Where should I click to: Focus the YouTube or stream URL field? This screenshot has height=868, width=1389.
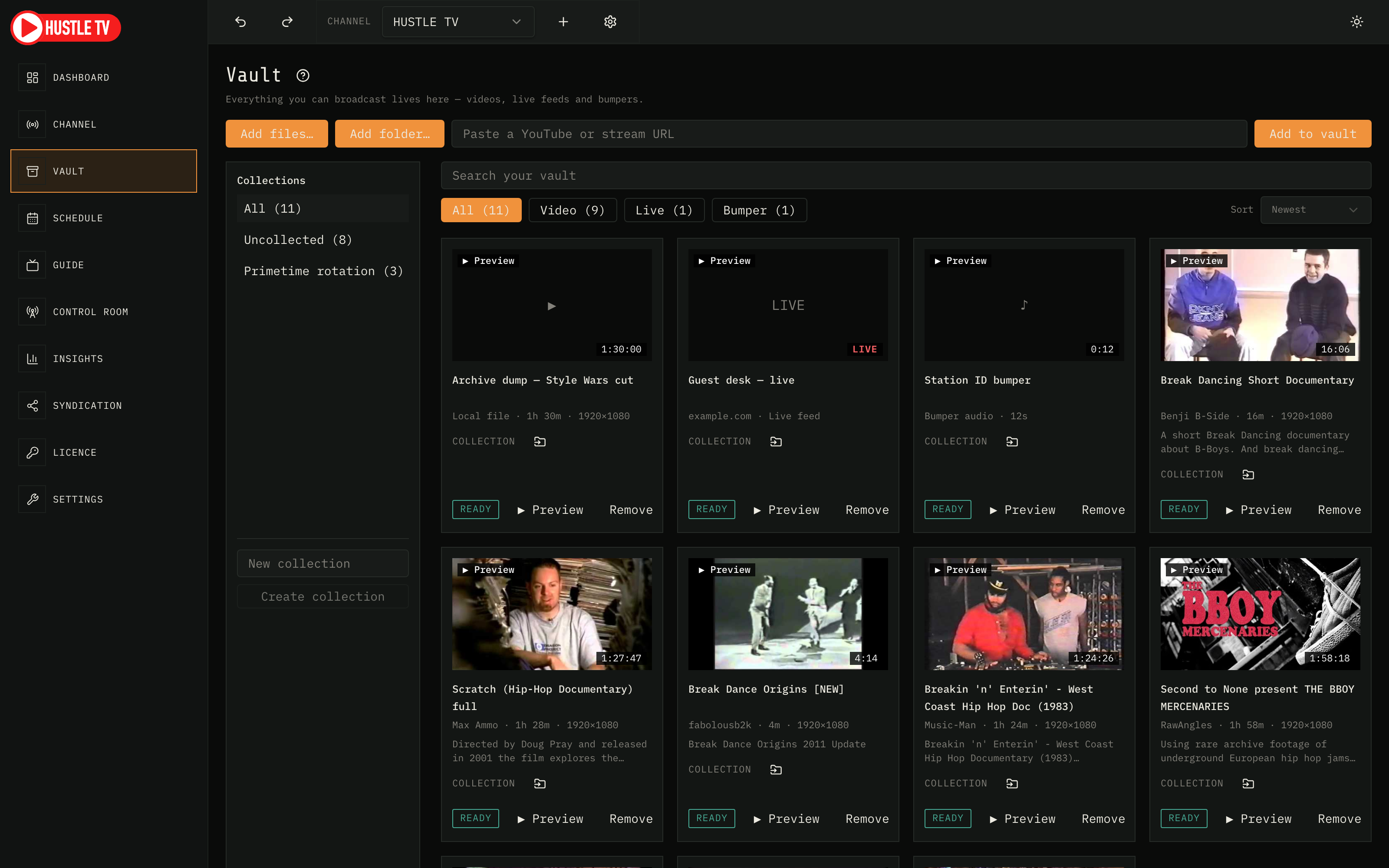[849, 134]
